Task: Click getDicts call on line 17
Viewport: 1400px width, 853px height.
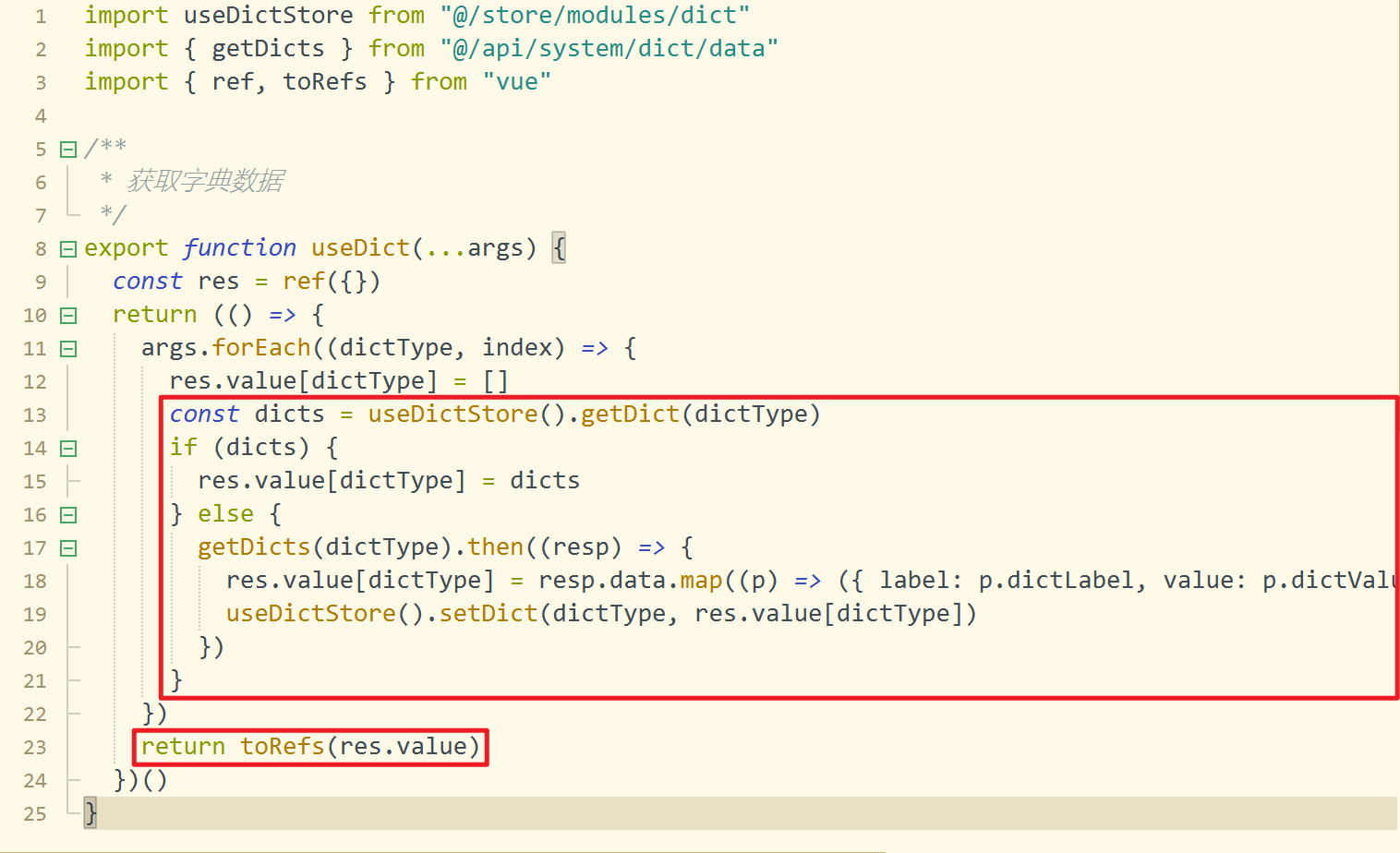Action: (254, 547)
